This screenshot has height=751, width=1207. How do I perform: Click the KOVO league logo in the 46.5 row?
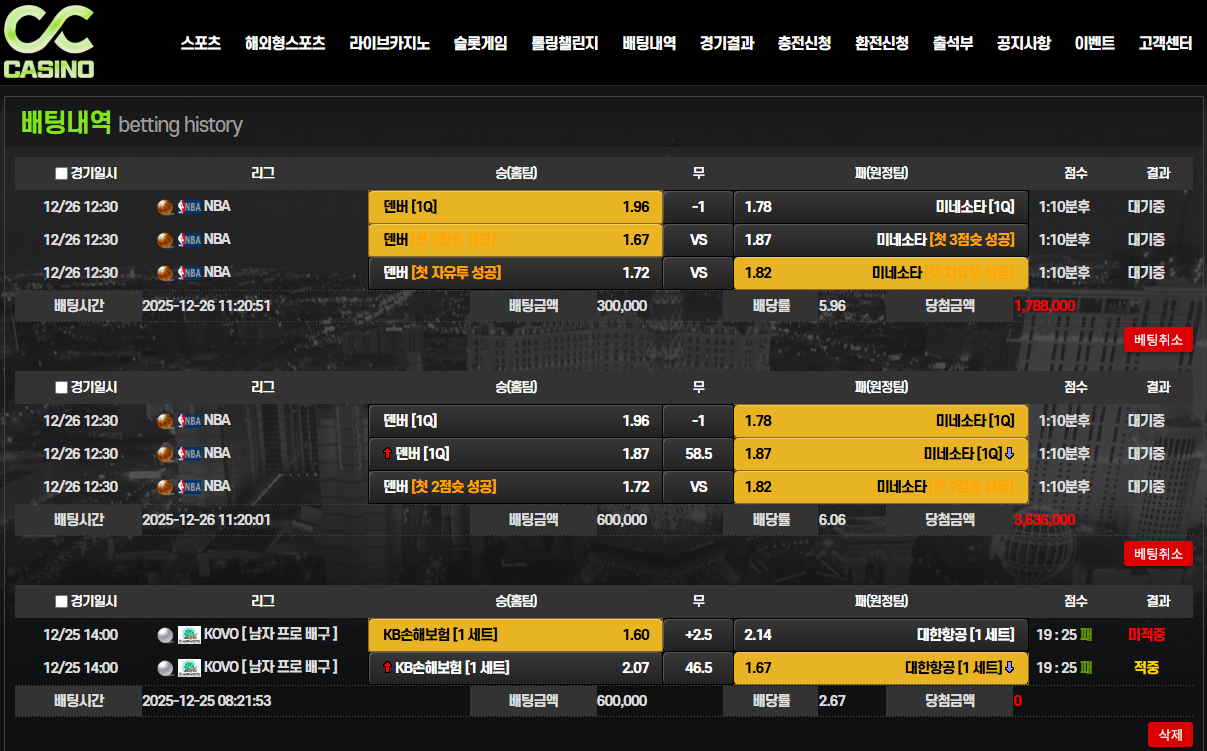point(189,667)
